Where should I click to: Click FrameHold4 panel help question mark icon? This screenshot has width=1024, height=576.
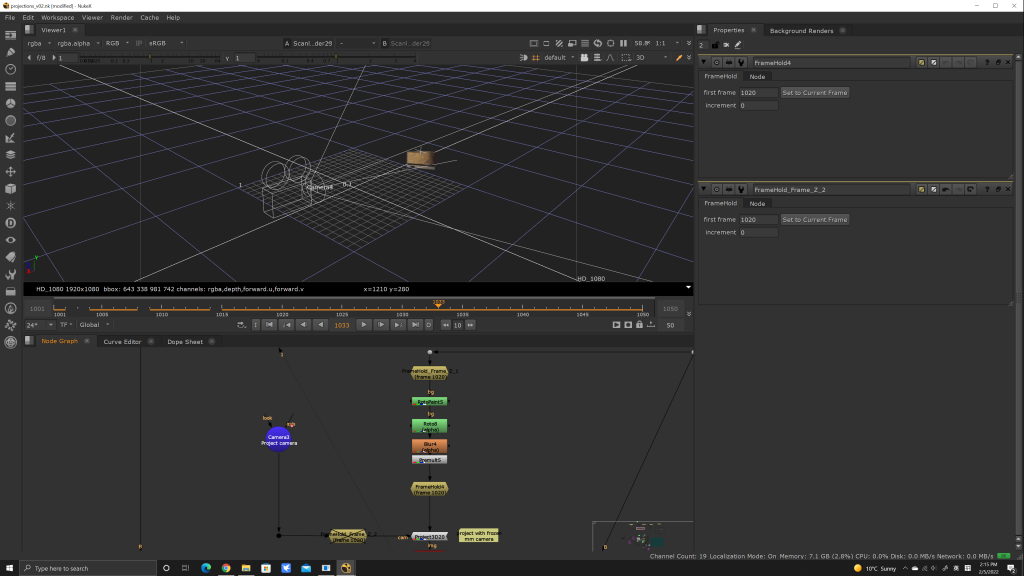[x=986, y=62]
